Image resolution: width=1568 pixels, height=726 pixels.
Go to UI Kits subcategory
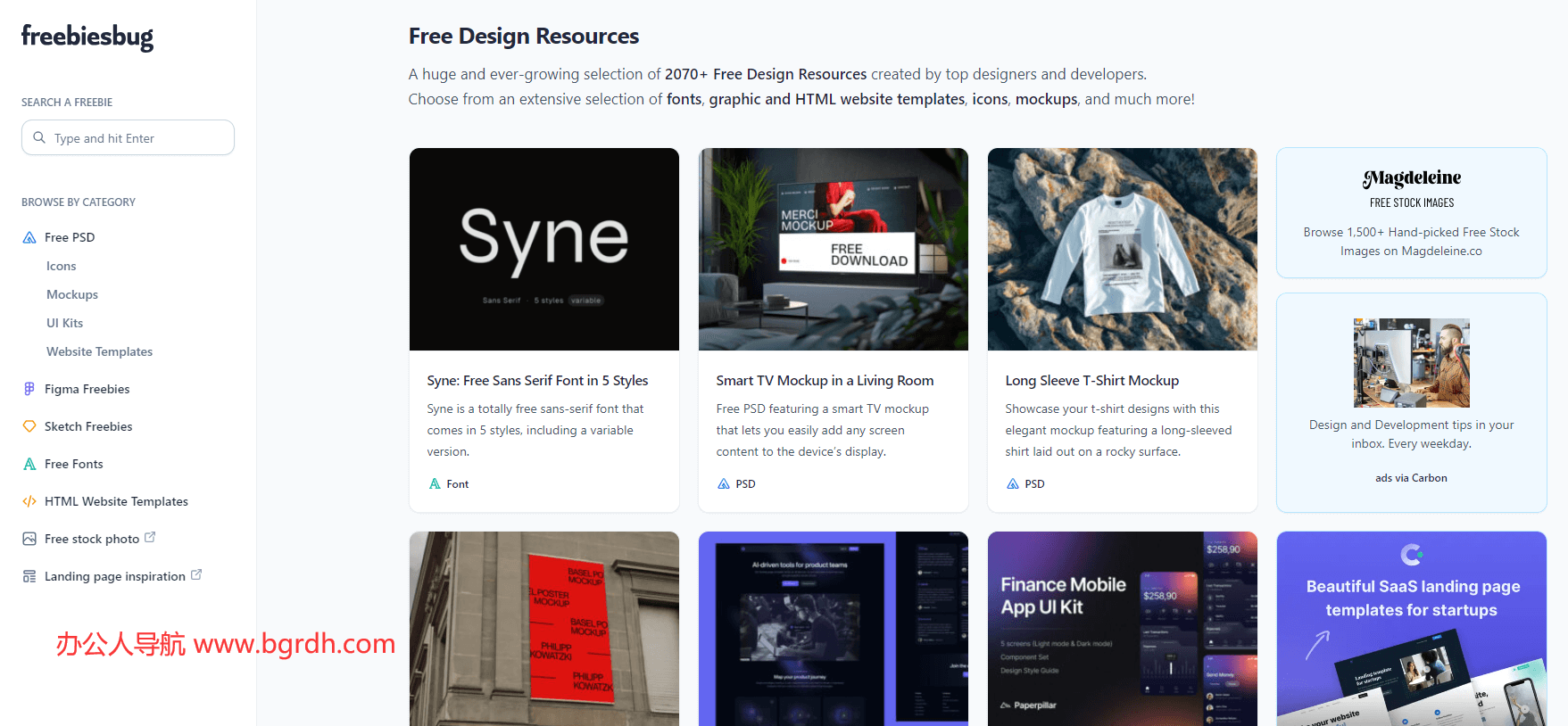(64, 323)
